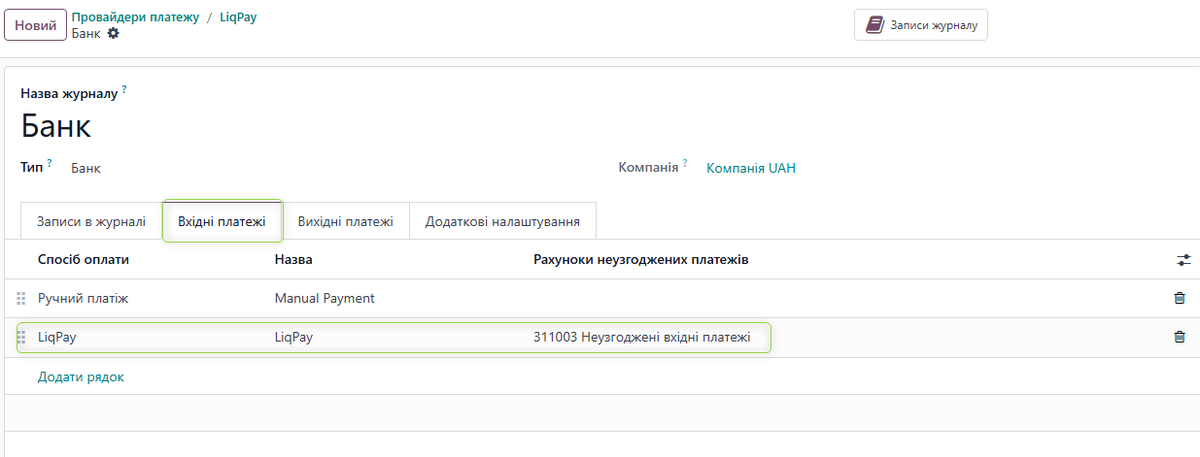Delete the LiqPay row with trash icon
Screen dimensions: 1200x457
1179,337
